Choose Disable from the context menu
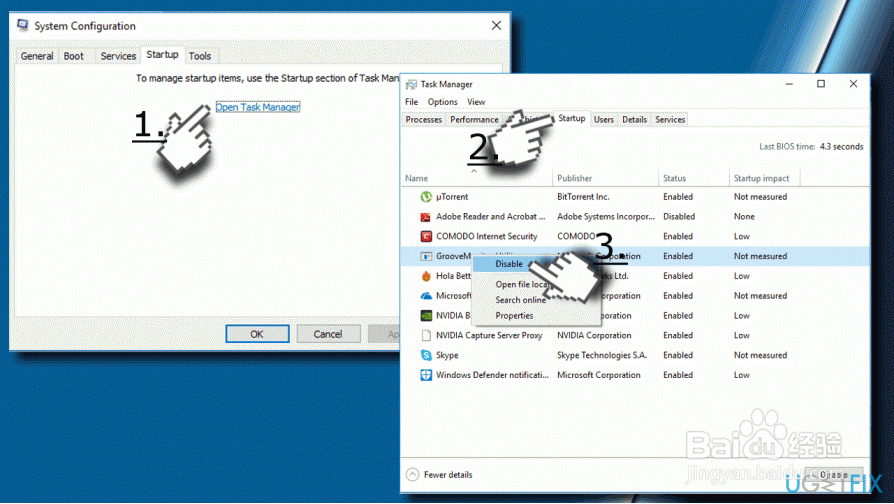The width and height of the screenshot is (894, 504). tap(509, 264)
